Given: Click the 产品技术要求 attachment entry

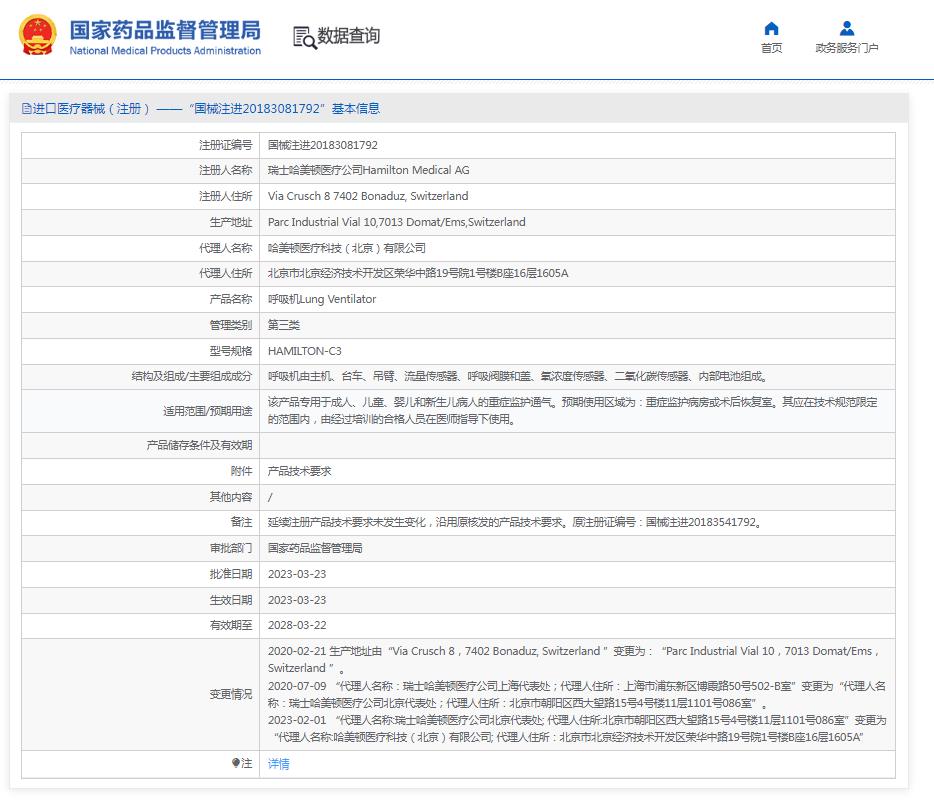Looking at the screenshot, I should (x=299, y=470).
